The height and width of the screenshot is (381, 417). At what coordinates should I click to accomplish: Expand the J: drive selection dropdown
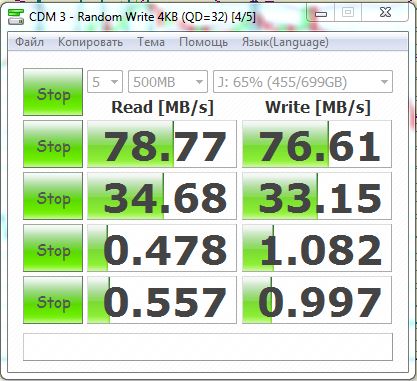pyautogui.click(x=303, y=82)
